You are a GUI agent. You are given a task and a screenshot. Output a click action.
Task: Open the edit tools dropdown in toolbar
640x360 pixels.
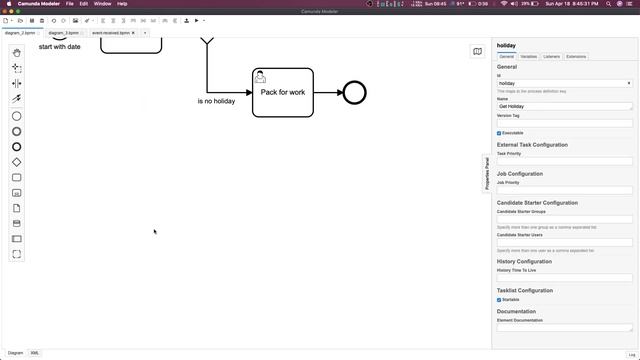point(93,20)
